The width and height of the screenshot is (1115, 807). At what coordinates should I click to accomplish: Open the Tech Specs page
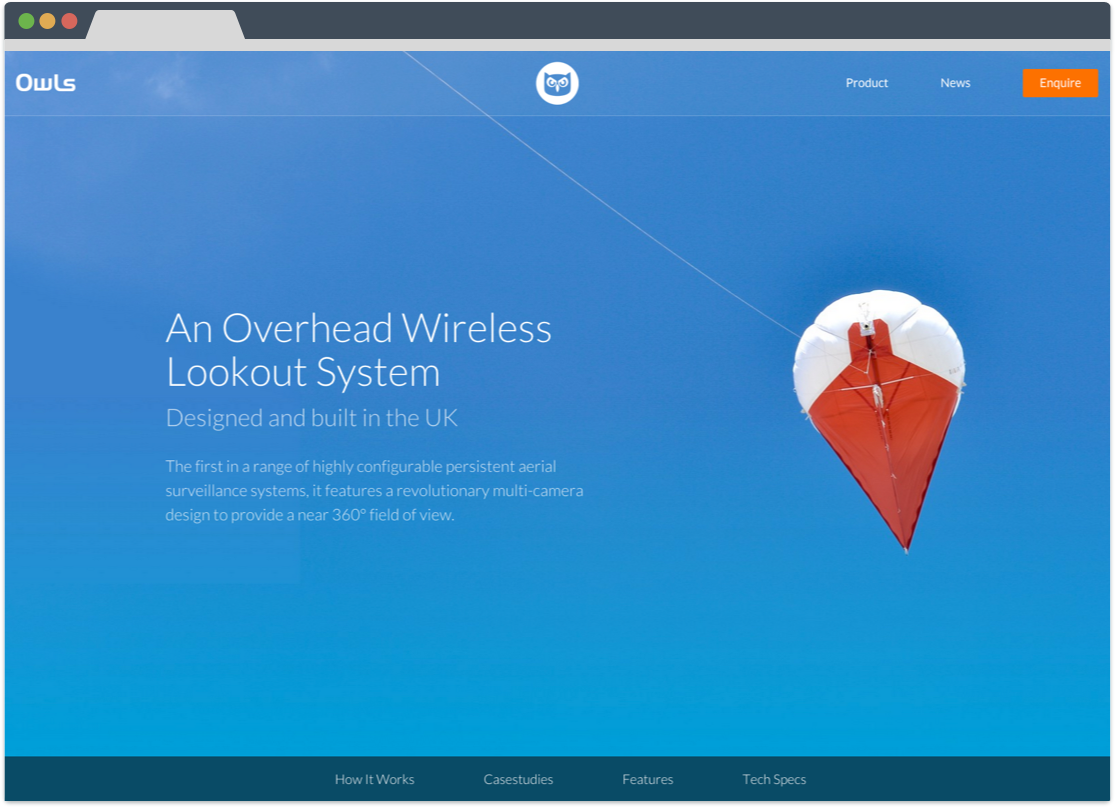[775, 779]
